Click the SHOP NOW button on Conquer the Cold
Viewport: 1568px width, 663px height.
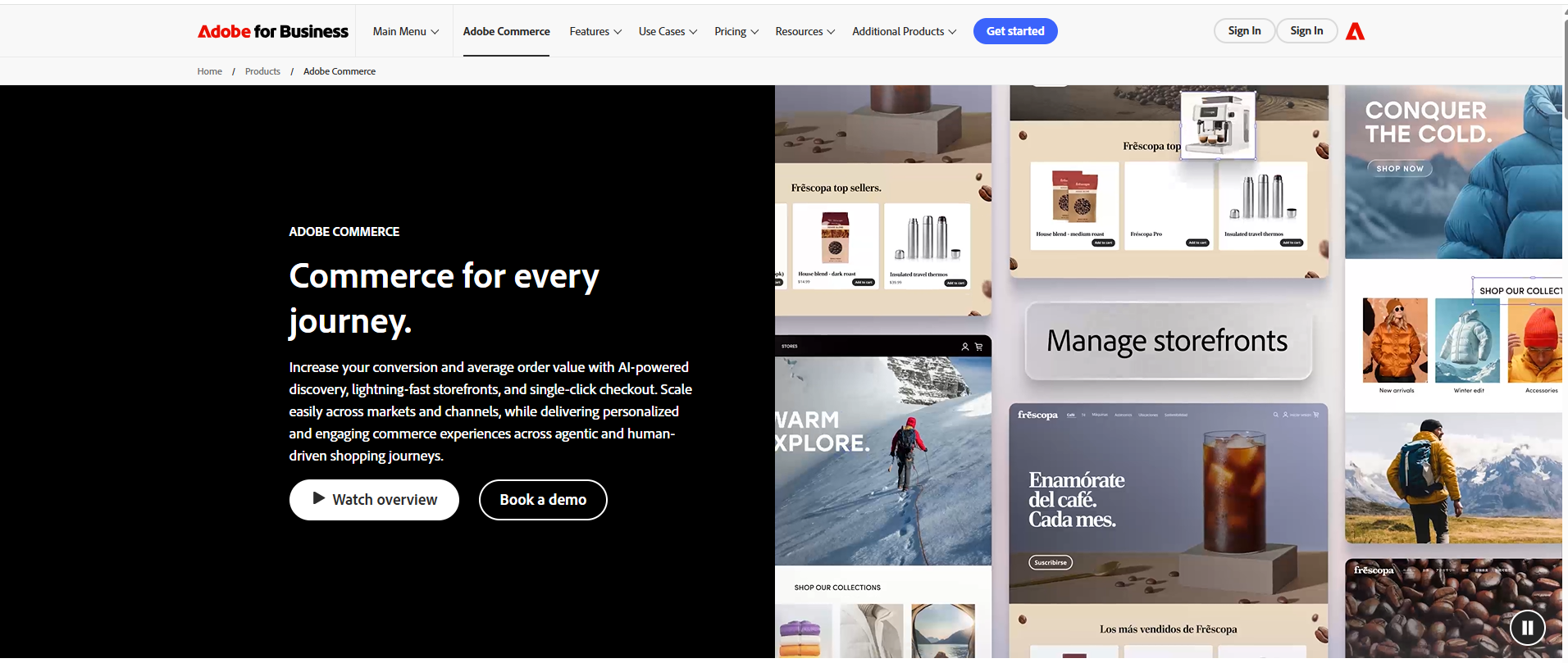pos(1400,169)
